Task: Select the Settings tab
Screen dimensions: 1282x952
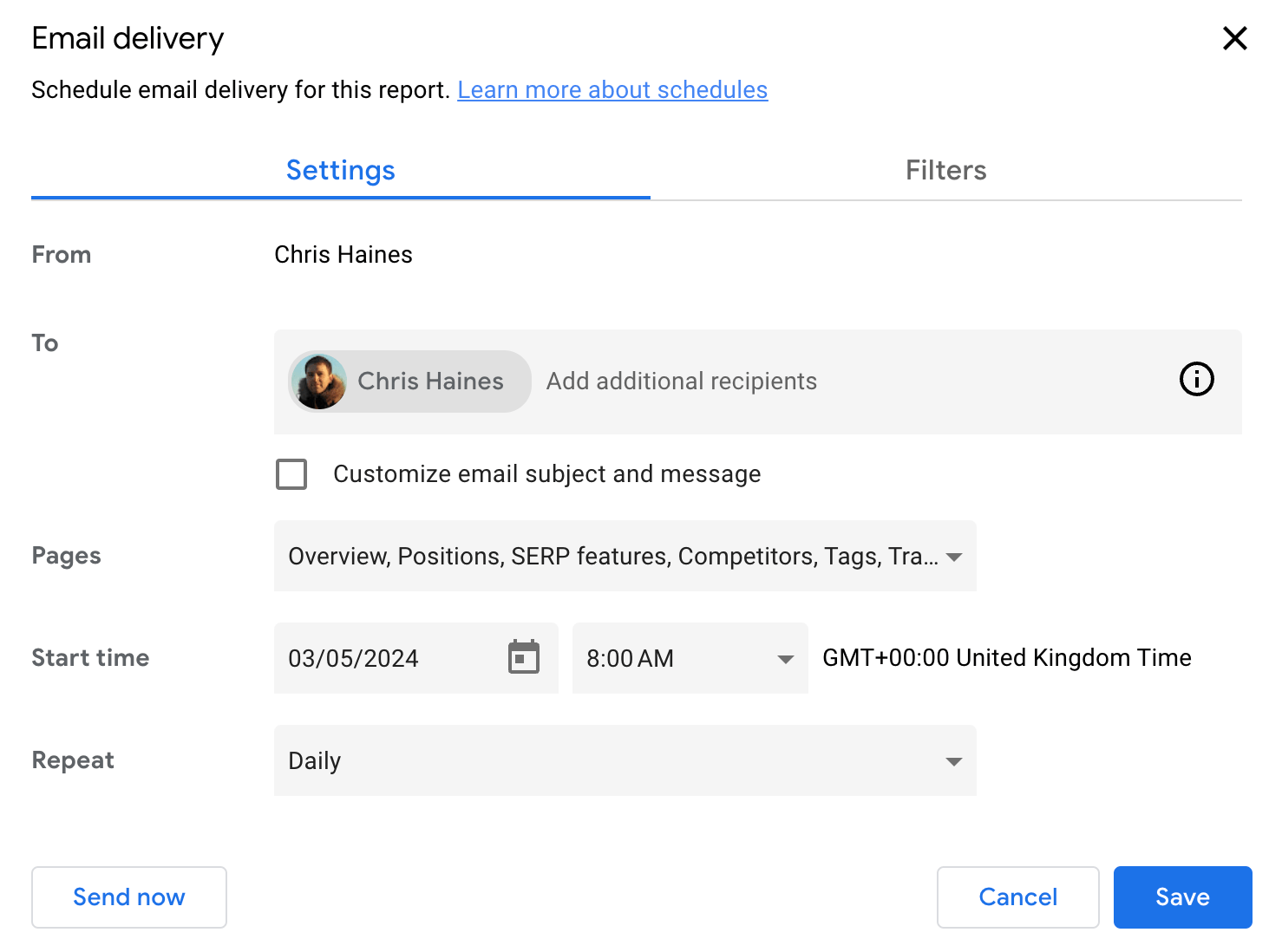Action: [340, 170]
